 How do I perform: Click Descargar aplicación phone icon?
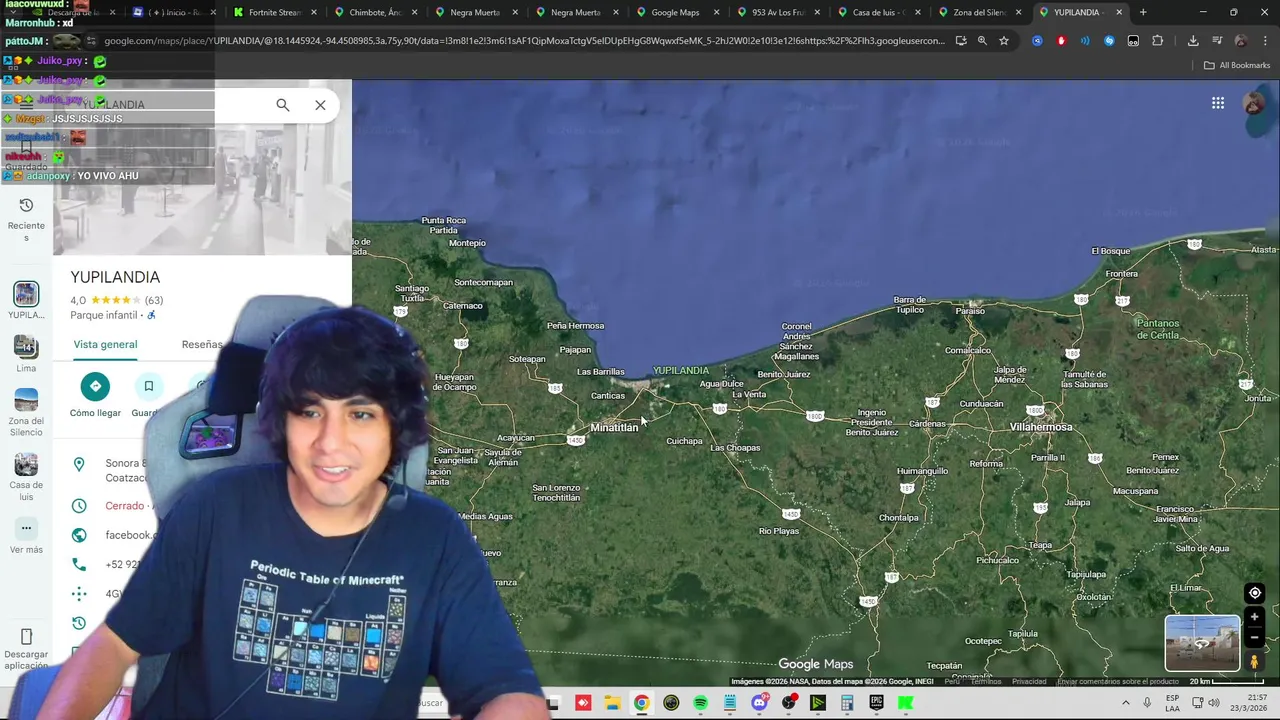(x=26, y=637)
